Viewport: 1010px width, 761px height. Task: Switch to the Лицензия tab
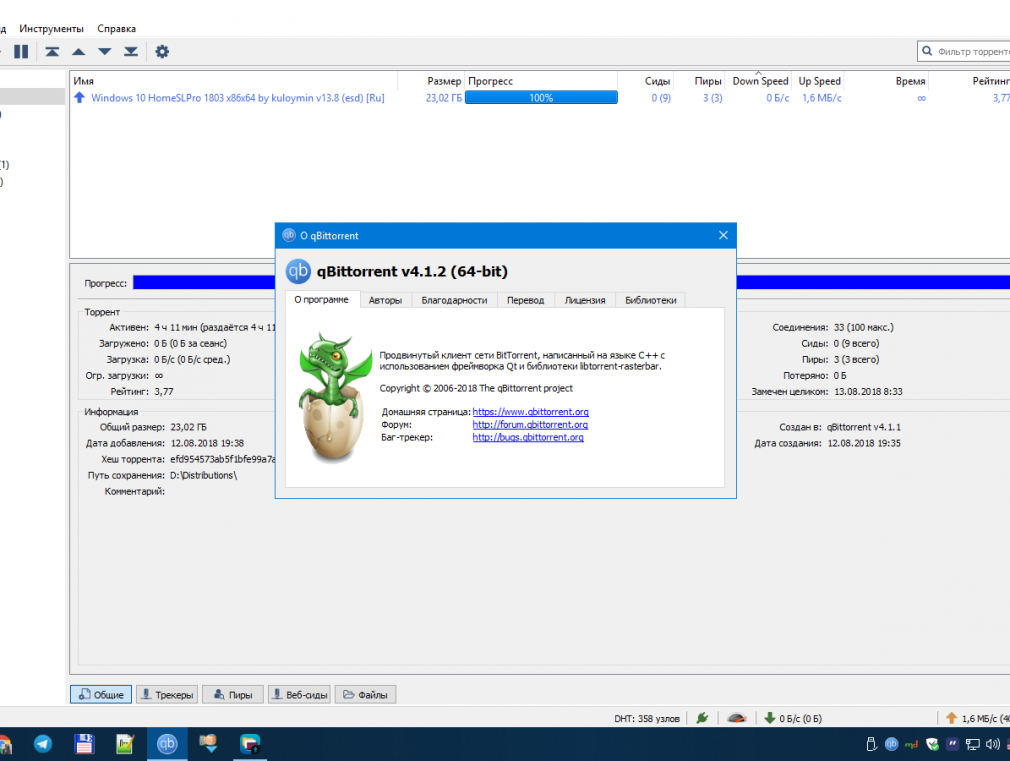(585, 300)
